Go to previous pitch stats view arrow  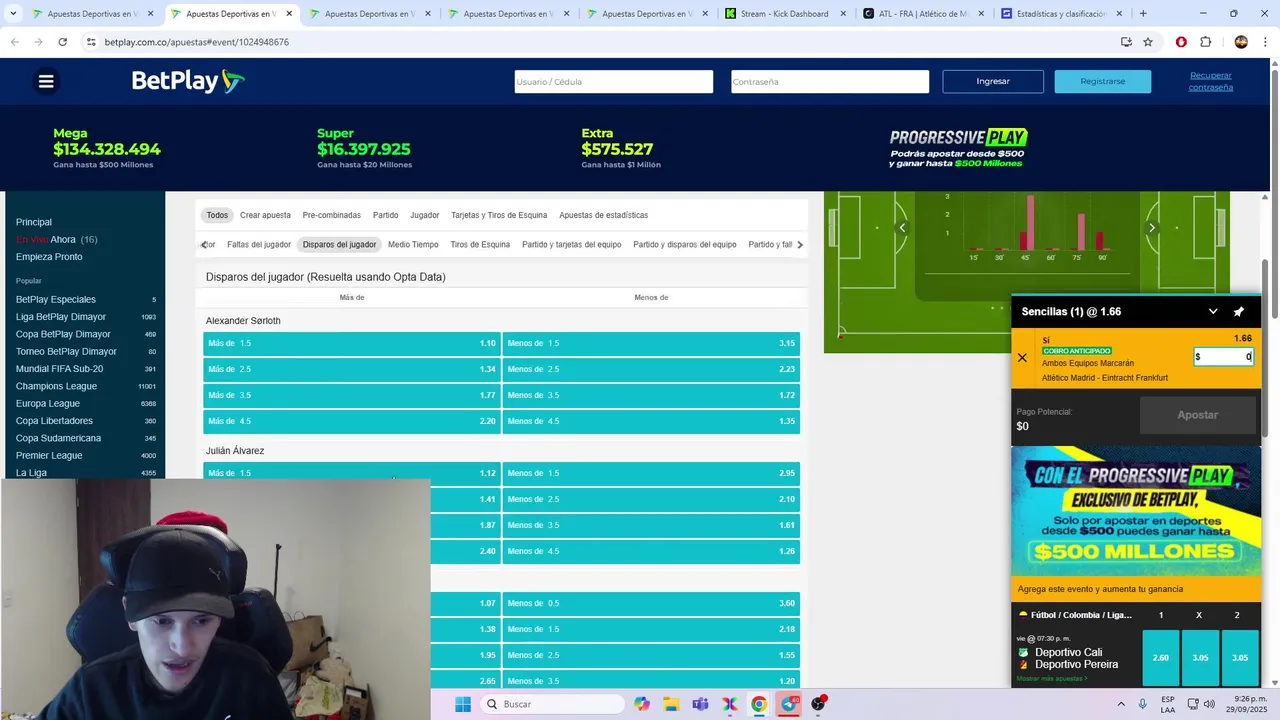(902, 228)
